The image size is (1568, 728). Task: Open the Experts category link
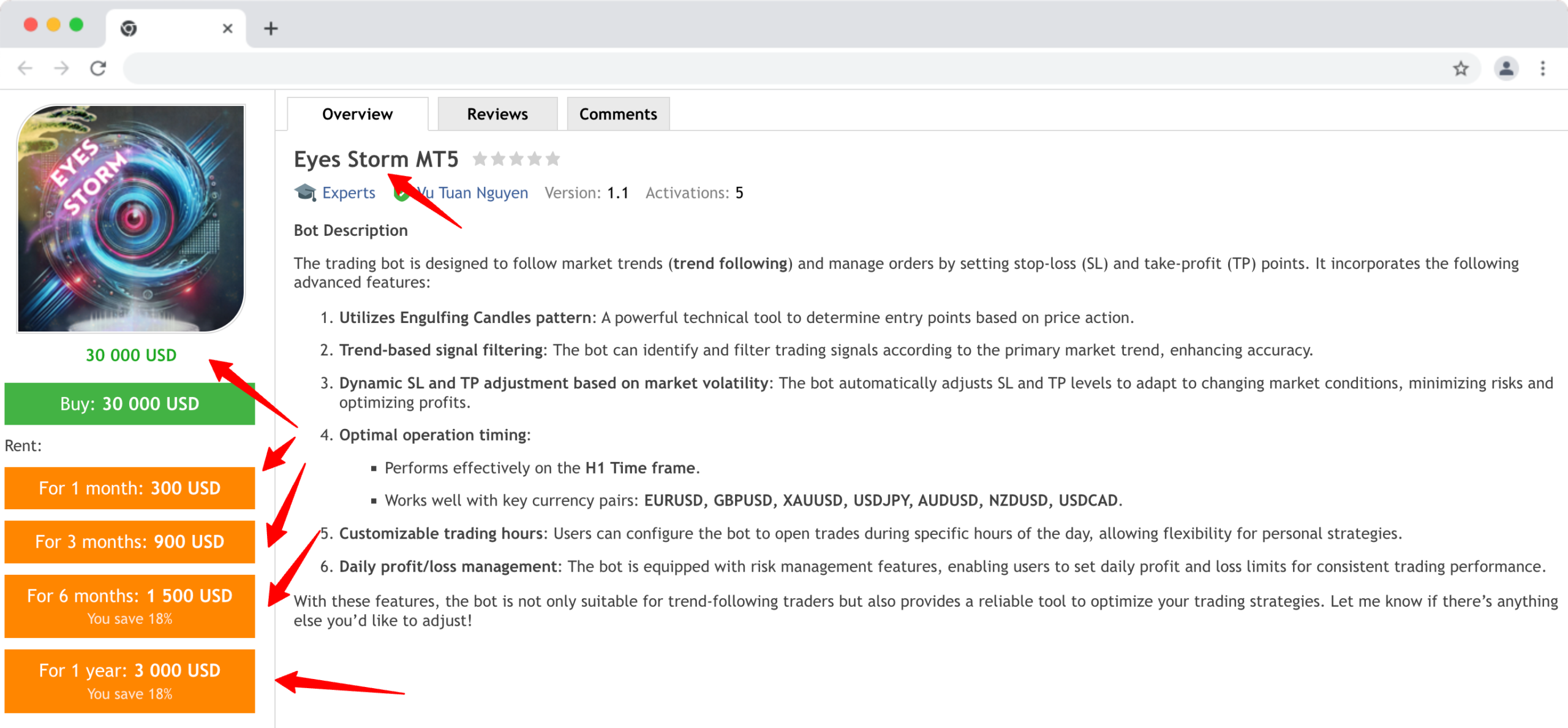(349, 192)
